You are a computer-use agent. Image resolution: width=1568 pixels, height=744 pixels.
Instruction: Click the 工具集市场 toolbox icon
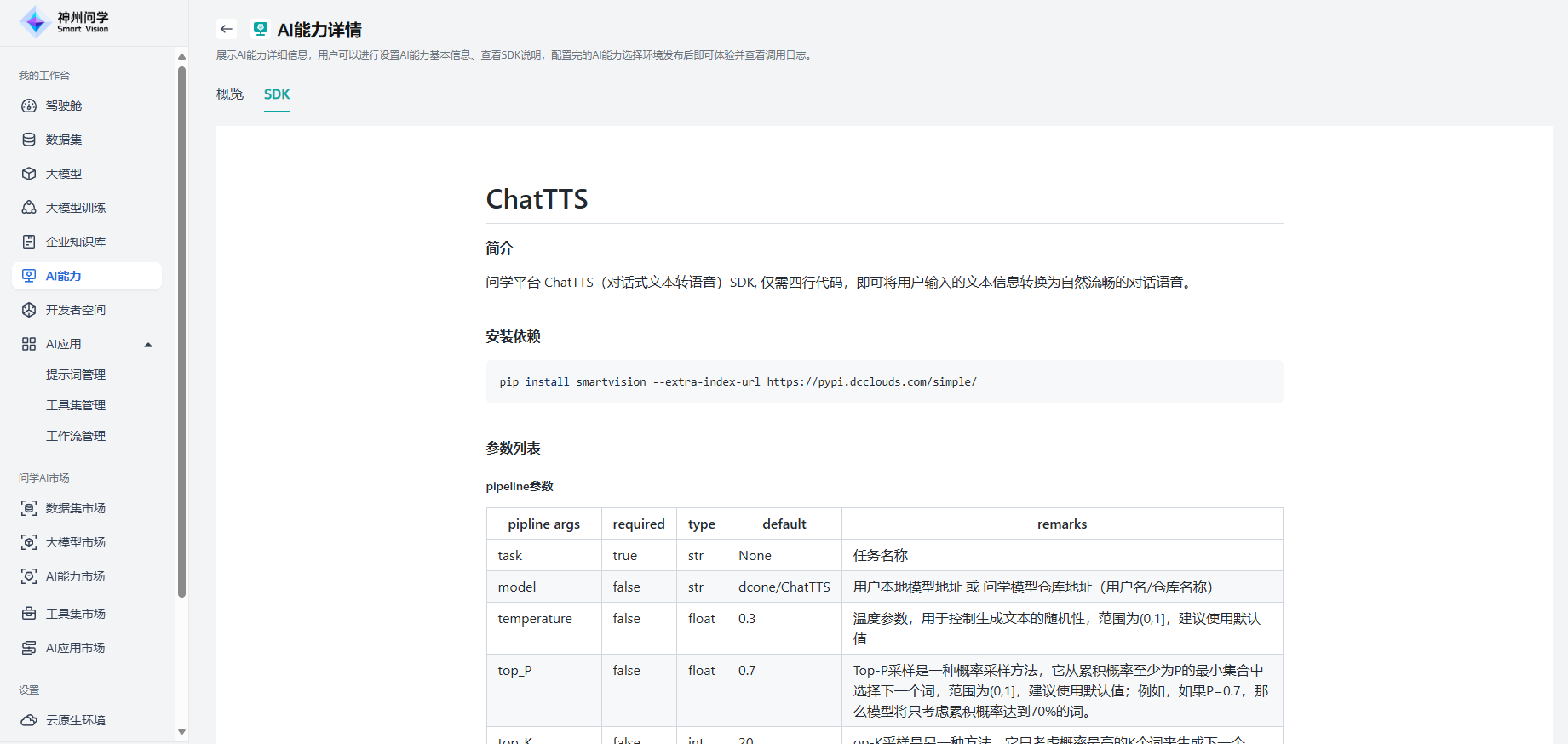click(29, 614)
